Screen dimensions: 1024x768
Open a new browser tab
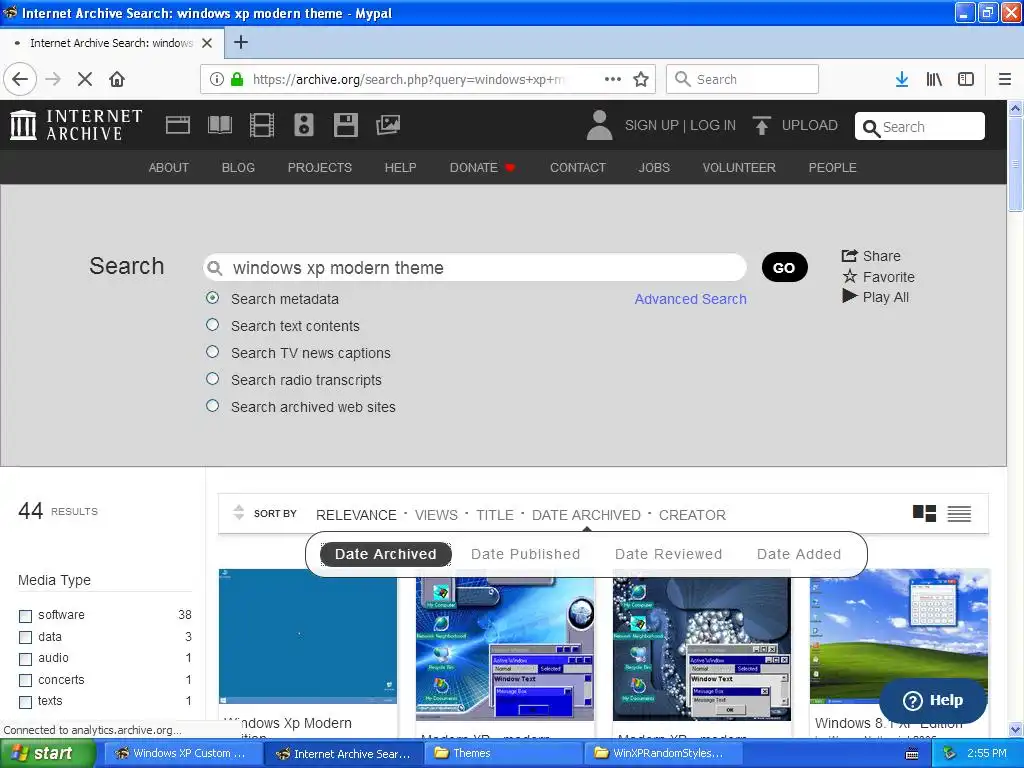click(x=240, y=42)
